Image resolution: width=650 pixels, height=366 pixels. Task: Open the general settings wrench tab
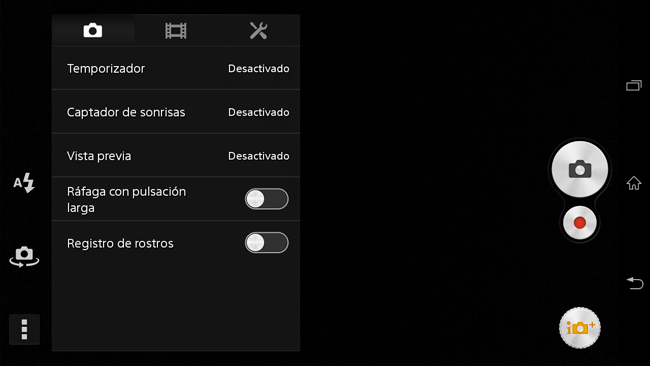(258, 30)
